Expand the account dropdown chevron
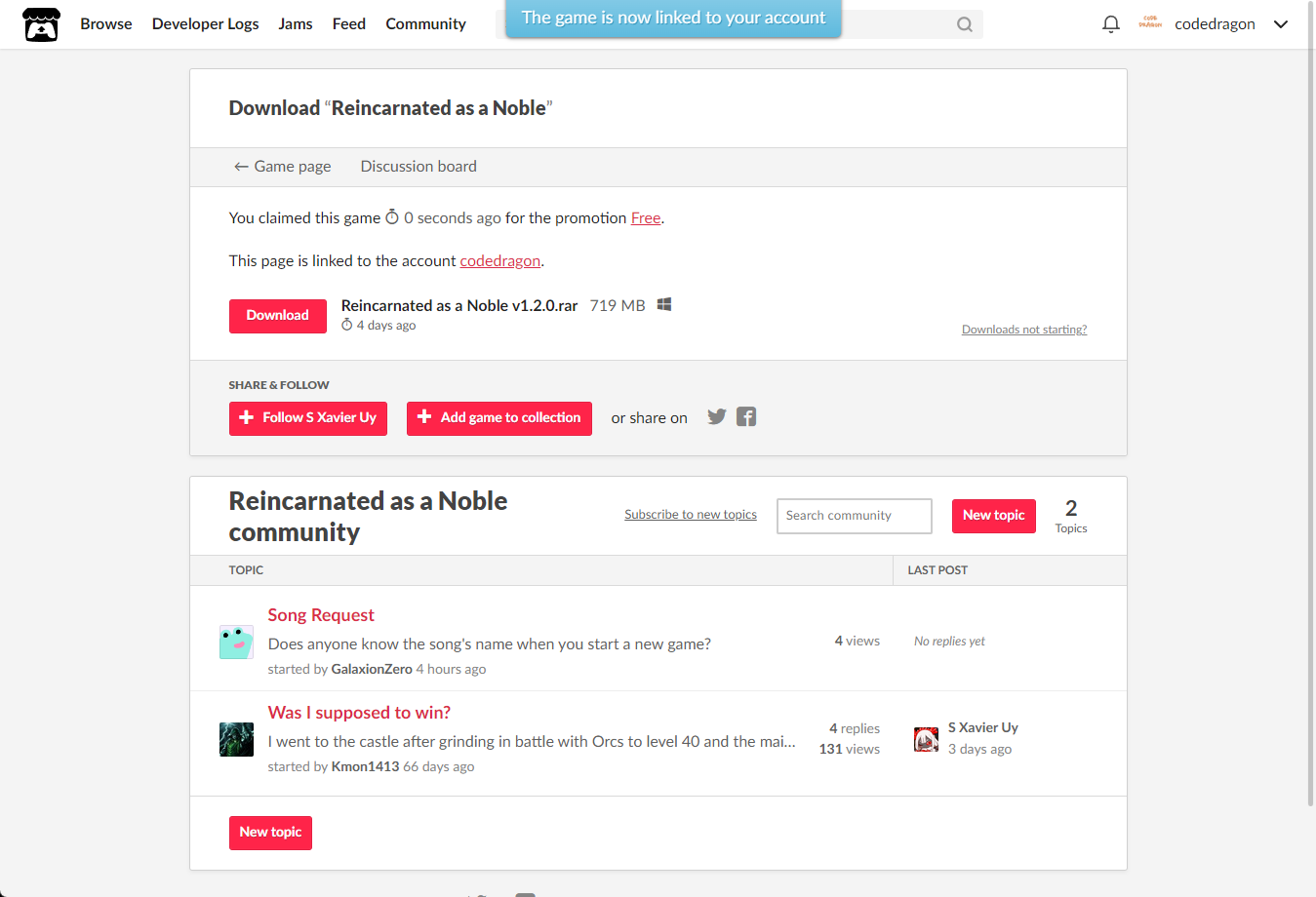This screenshot has height=897, width=1316. pos(1281,24)
